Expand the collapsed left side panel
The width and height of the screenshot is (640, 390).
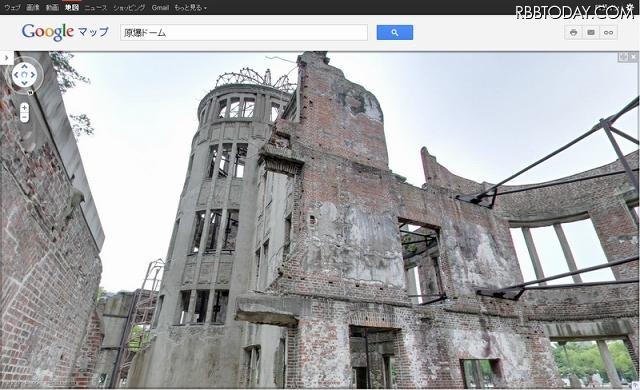click(7, 58)
